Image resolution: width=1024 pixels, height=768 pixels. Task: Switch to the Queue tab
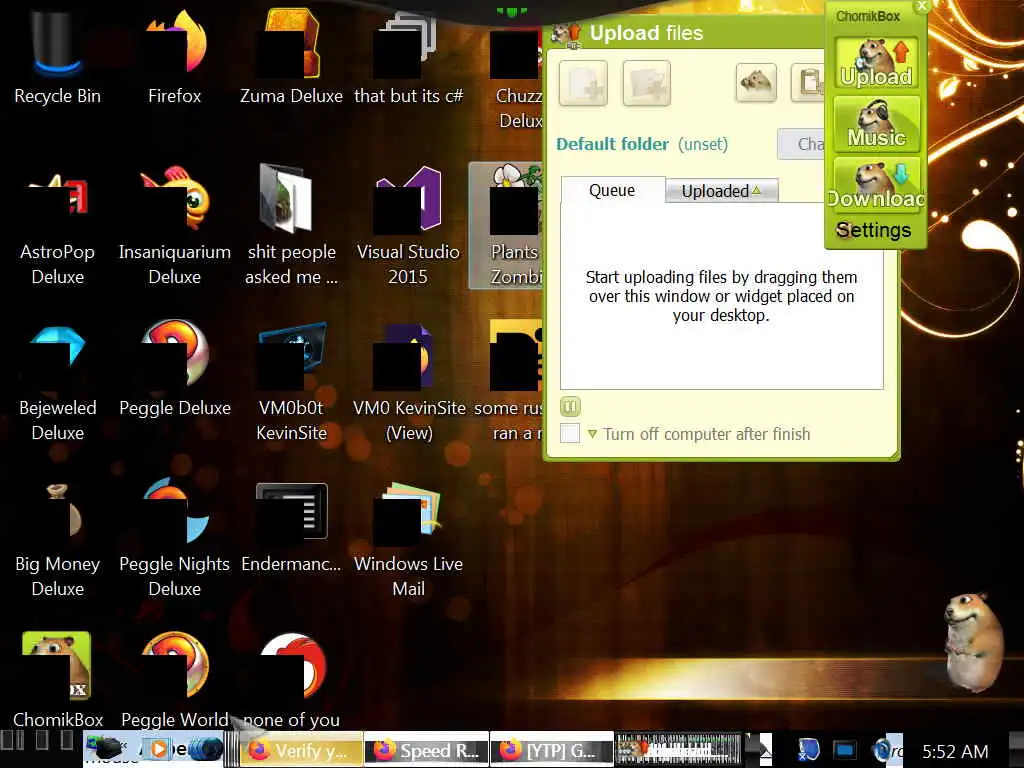(x=613, y=190)
